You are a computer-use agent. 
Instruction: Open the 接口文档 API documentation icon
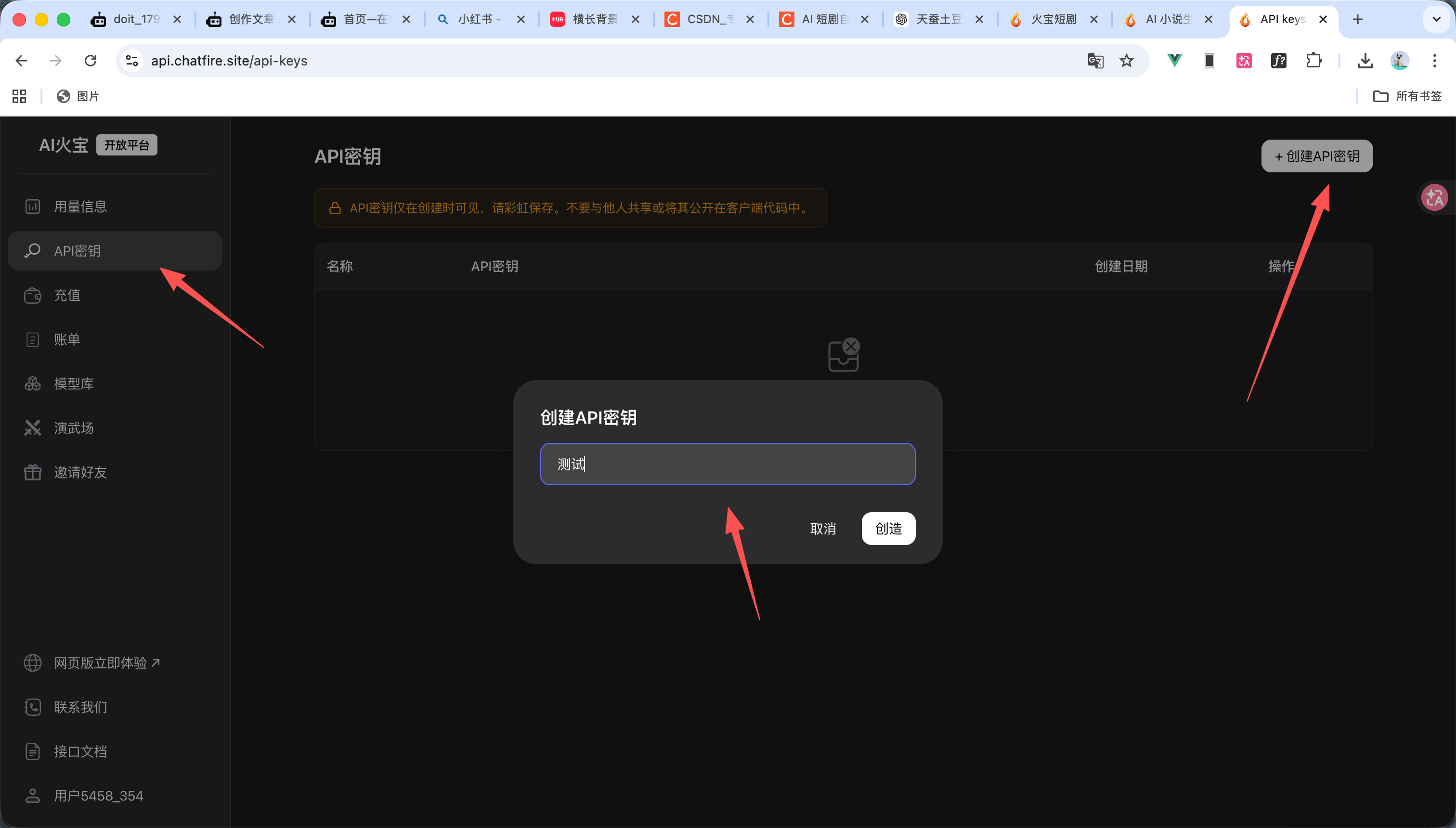pyautogui.click(x=32, y=750)
